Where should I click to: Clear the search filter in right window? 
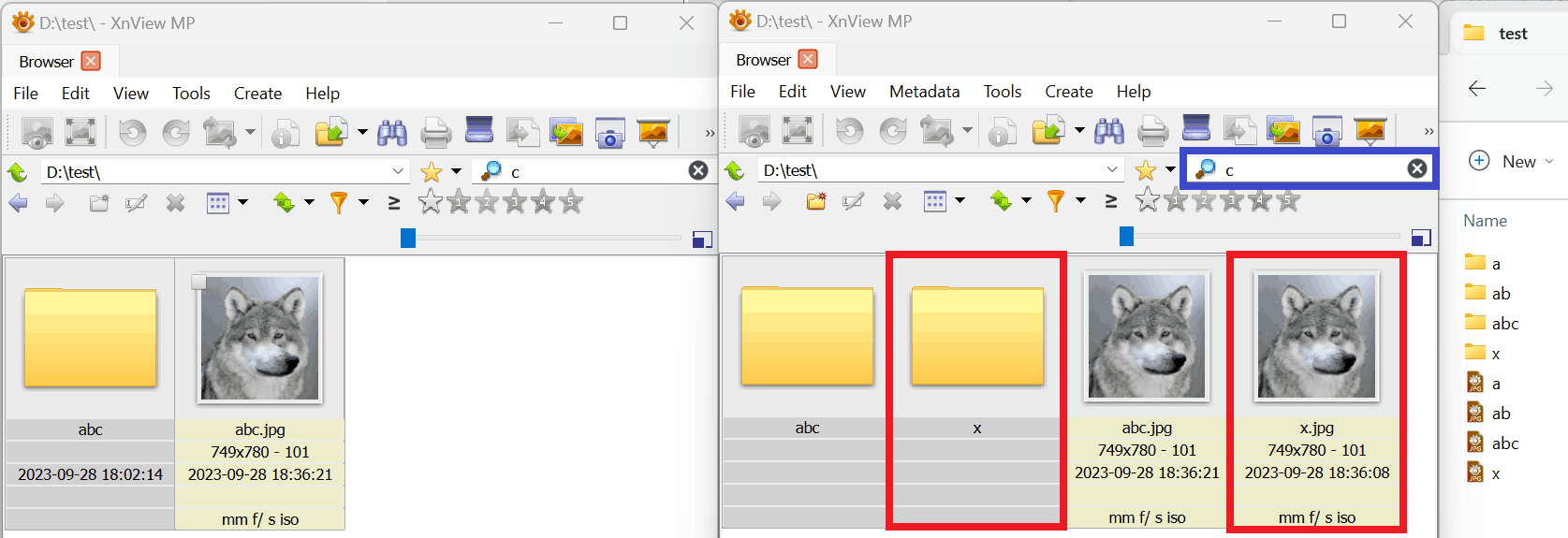pyautogui.click(x=1417, y=168)
